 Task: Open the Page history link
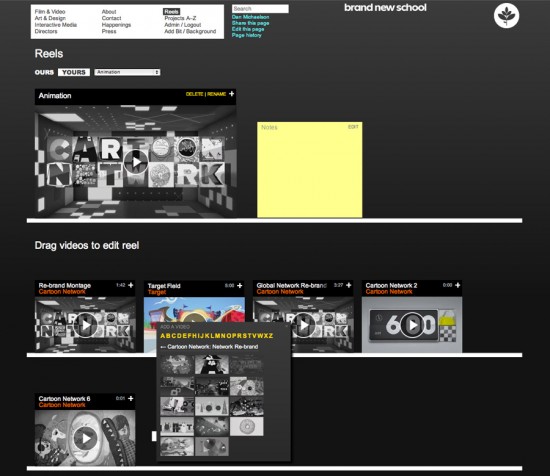[247, 35]
